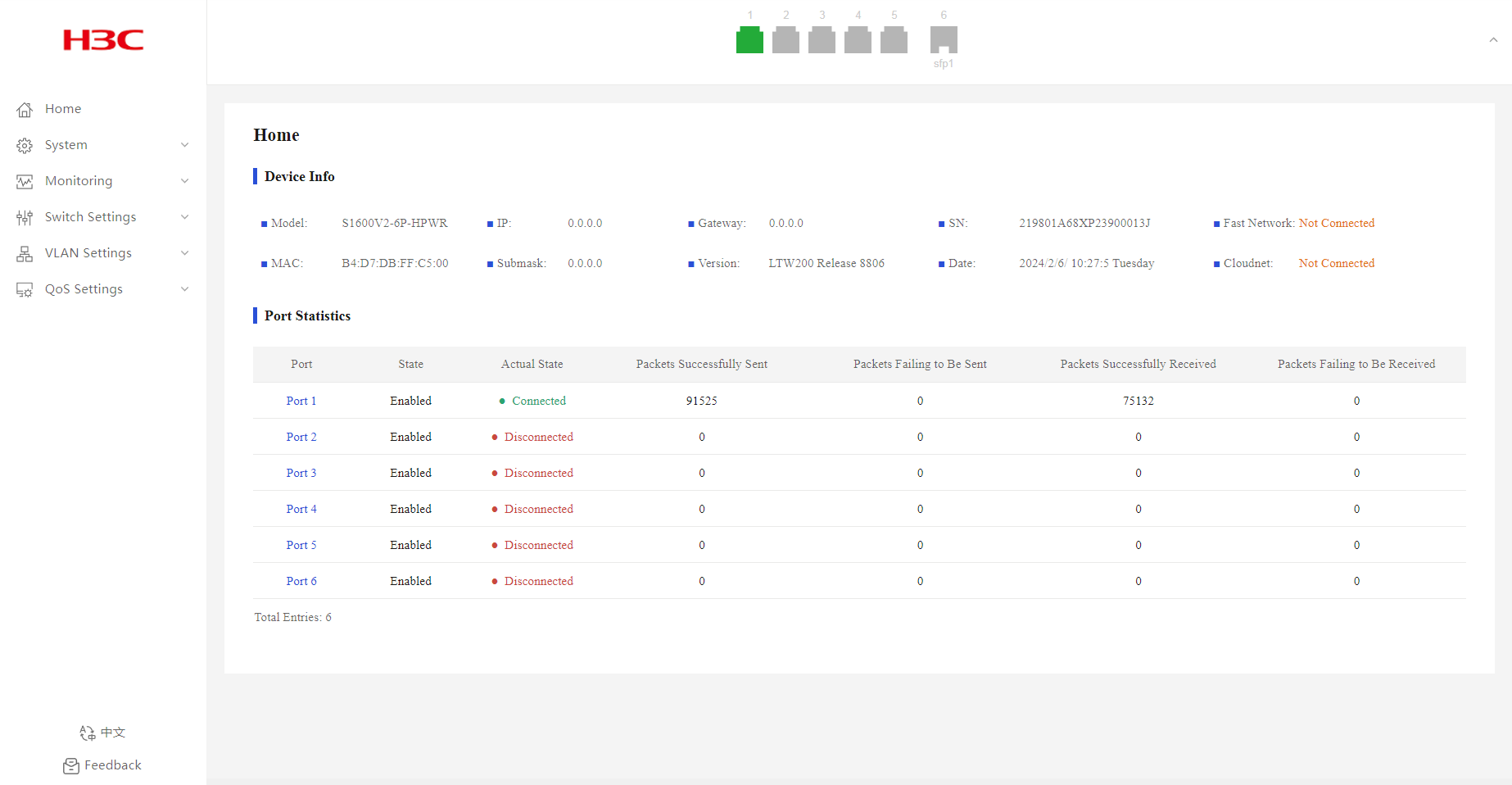The image size is (1512, 785).
Task: Click serial number 219801A68XP23900013J
Action: (x=1084, y=223)
